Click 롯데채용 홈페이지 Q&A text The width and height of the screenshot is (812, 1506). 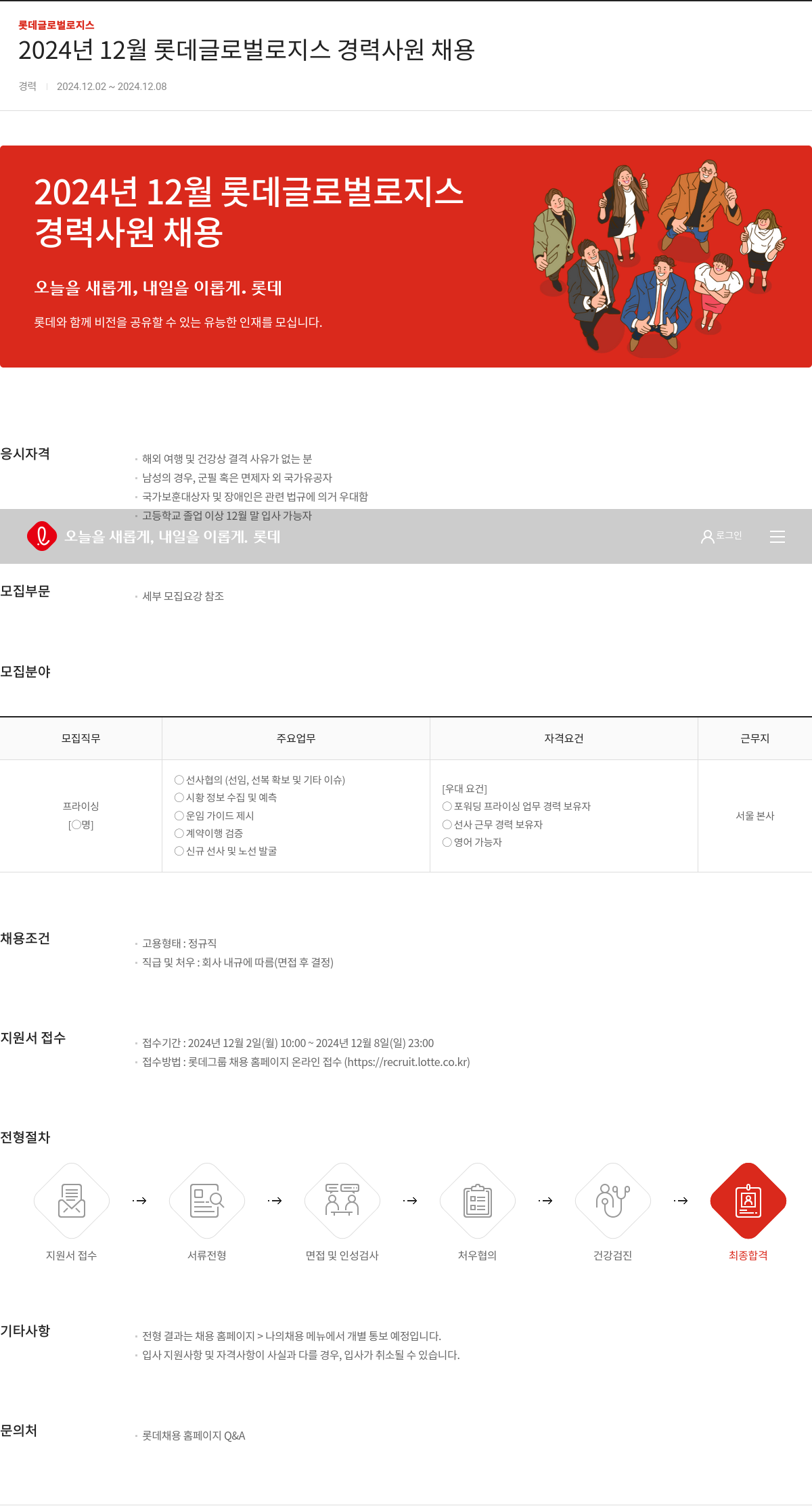[194, 1436]
